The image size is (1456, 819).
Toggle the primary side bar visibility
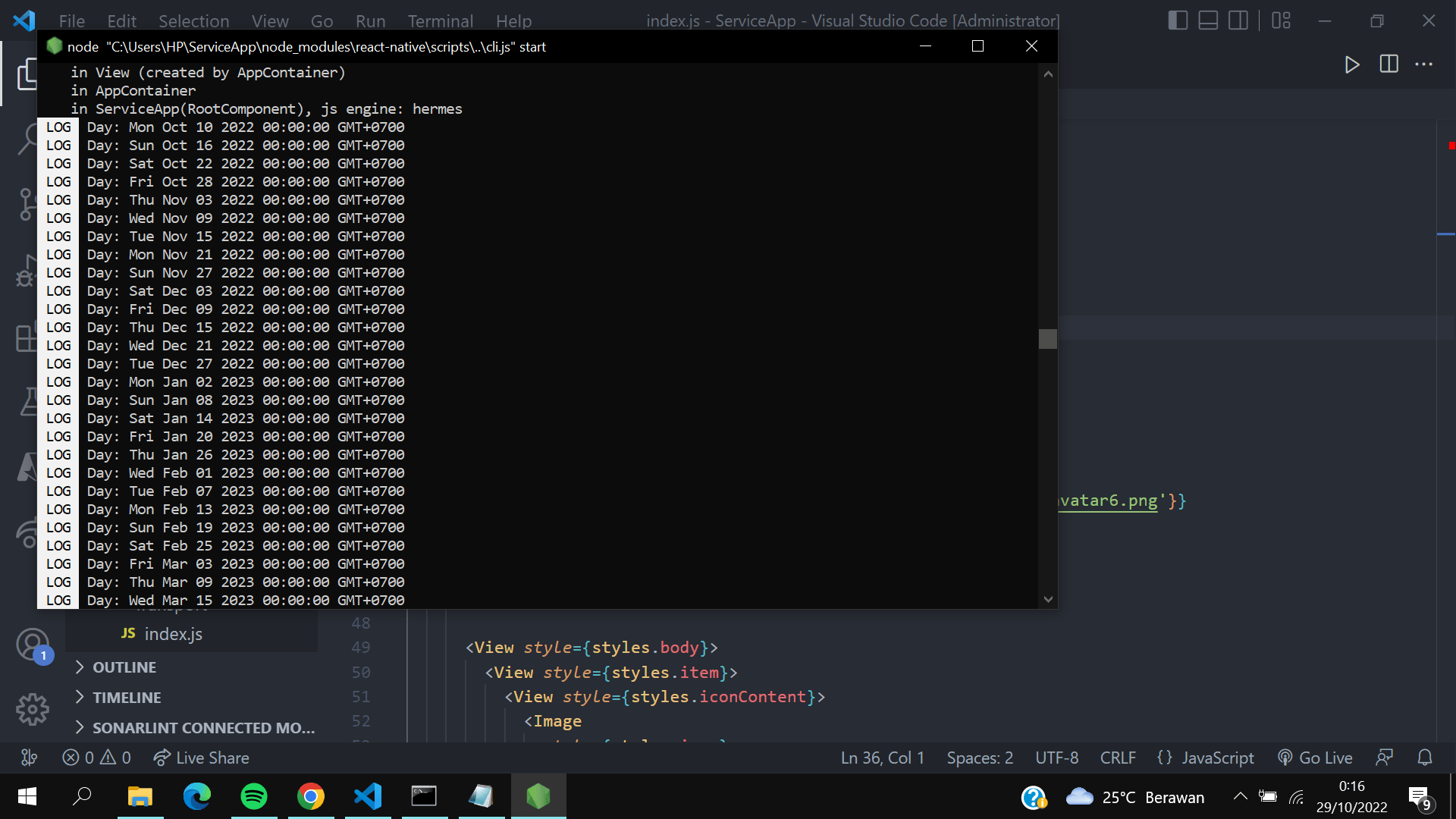1178,20
